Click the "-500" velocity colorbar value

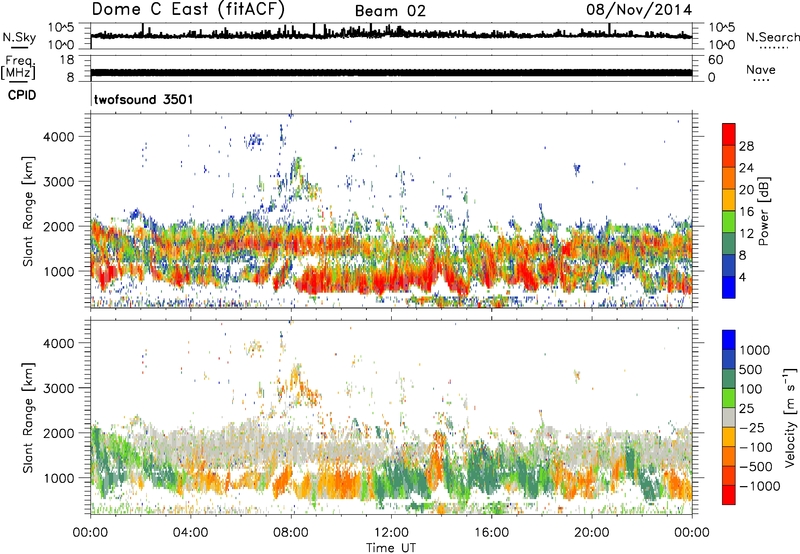click(x=756, y=466)
